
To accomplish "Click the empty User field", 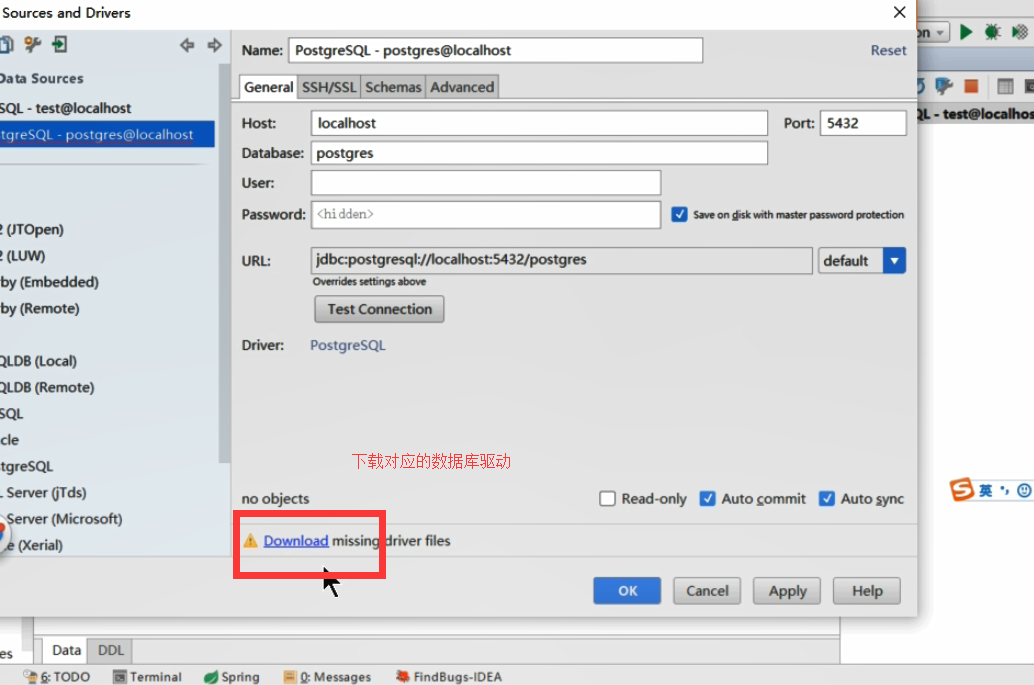I will click(x=486, y=183).
